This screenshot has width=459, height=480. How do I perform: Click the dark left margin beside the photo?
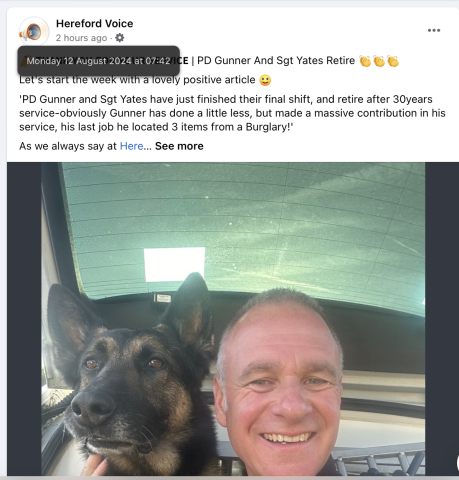(24, 319)
